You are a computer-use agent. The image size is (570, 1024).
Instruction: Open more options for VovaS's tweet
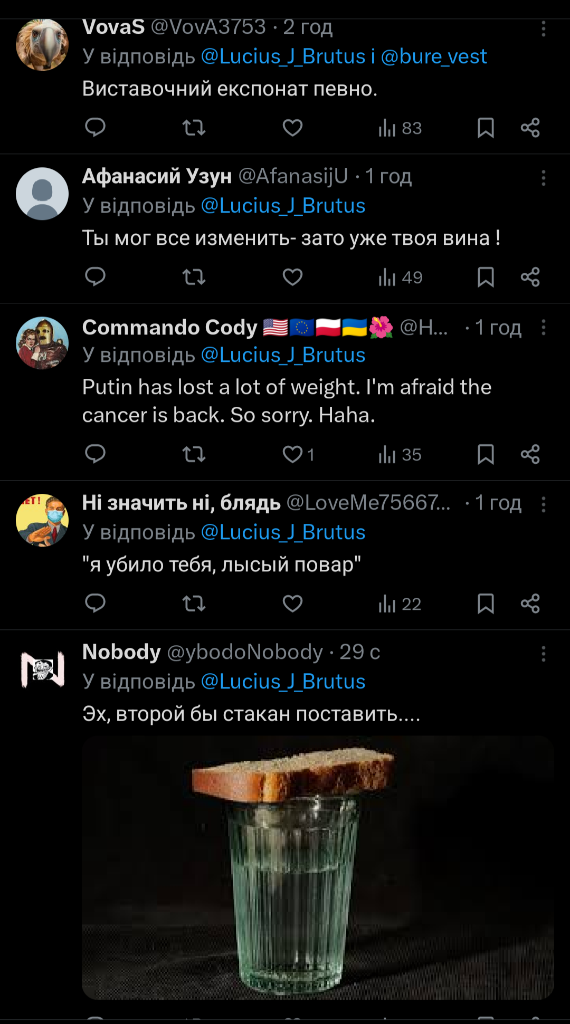click(543, 28)
